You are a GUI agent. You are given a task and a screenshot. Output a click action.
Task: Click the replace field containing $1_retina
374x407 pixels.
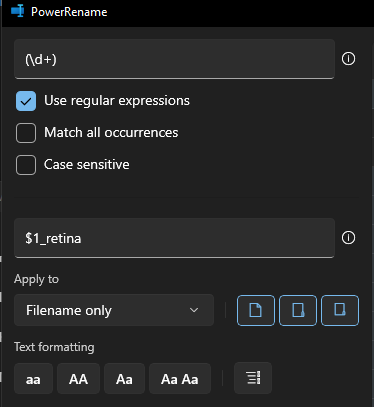coord(174,238)
